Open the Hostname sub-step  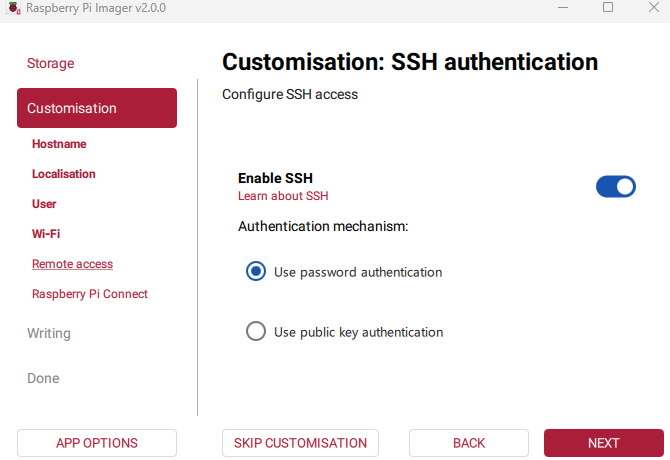(x=59, y=144)
